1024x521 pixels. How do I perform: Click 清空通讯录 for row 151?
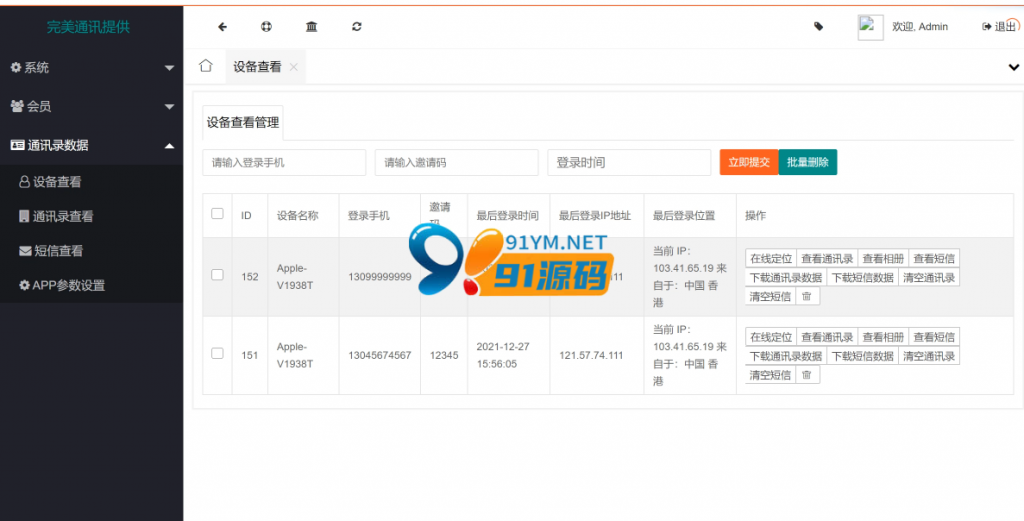929,356
